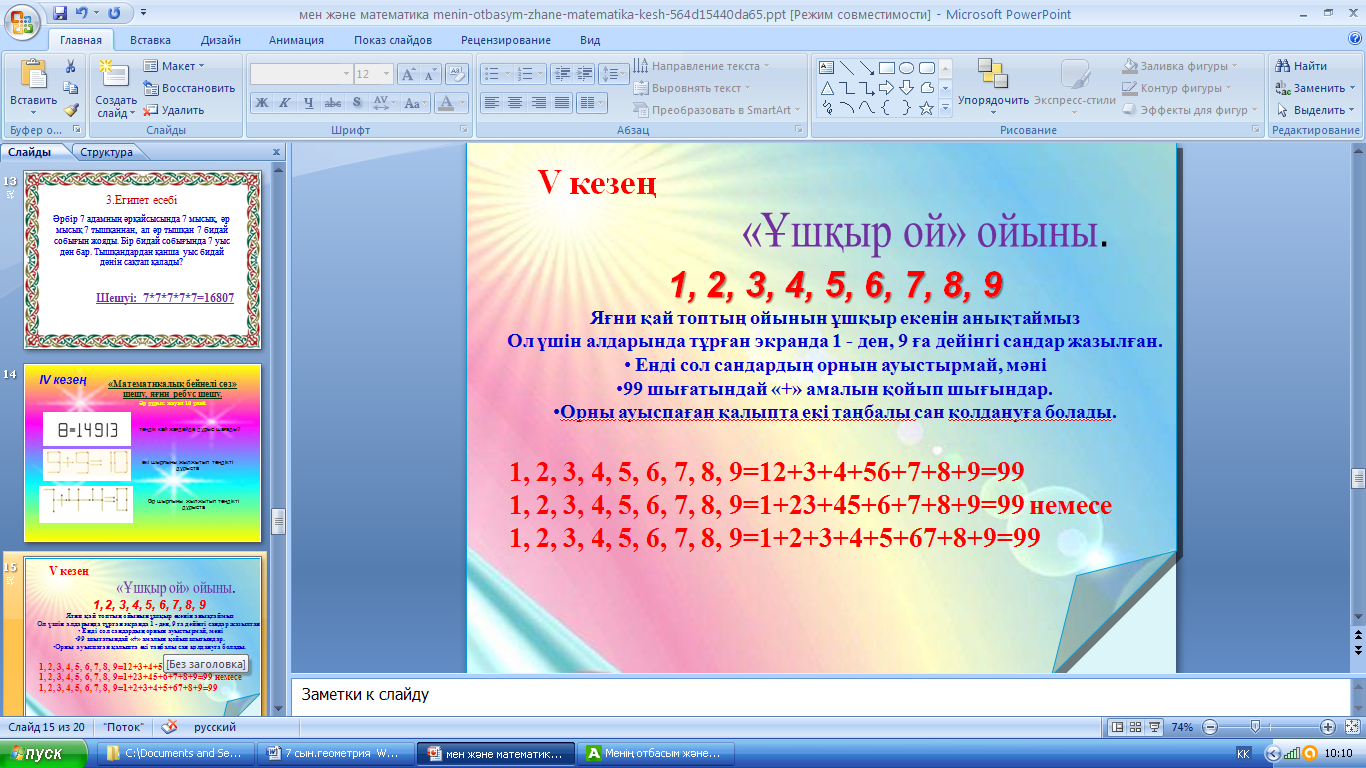
Task: Open the Вставка ribbon tab
Action: [x=150, y=40]
